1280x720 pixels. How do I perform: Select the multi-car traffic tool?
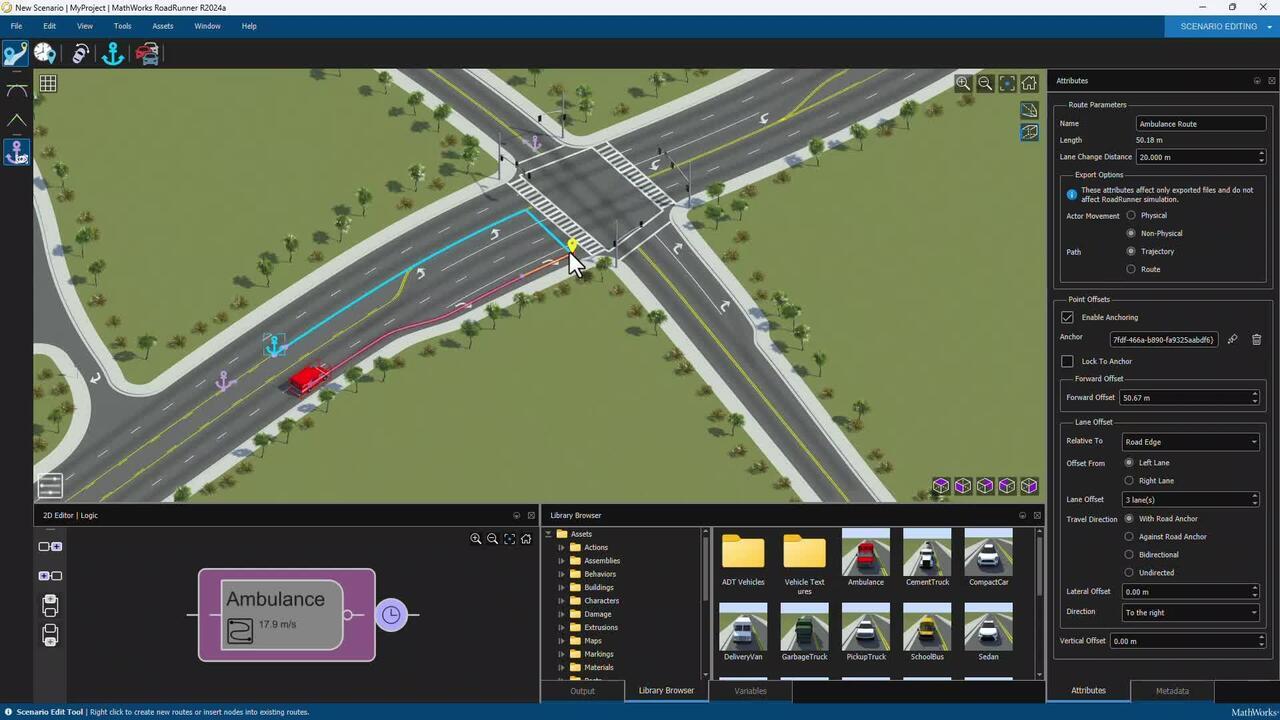(x=147, y=54)
